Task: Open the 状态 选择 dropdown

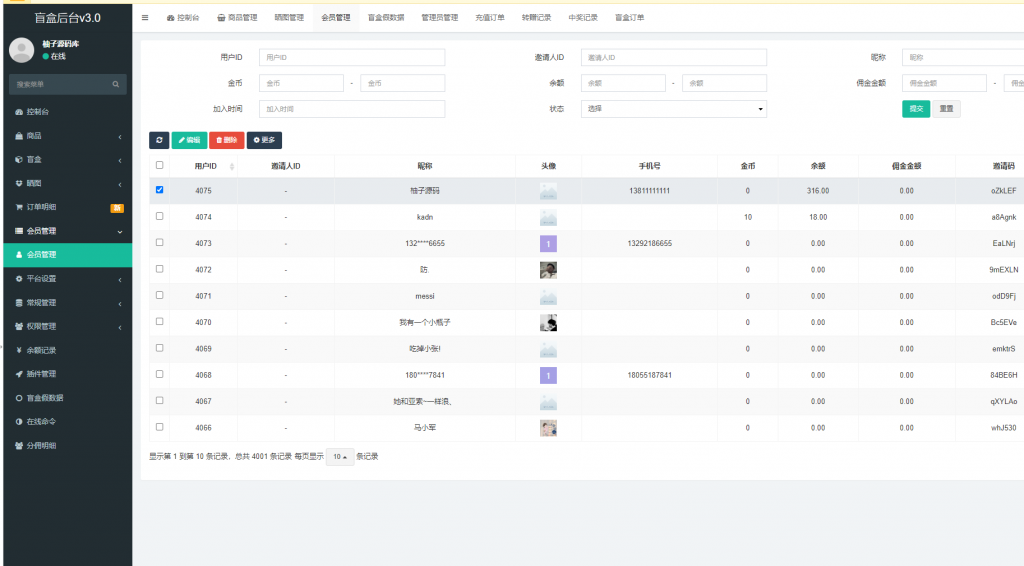Action: click(673, 109)
